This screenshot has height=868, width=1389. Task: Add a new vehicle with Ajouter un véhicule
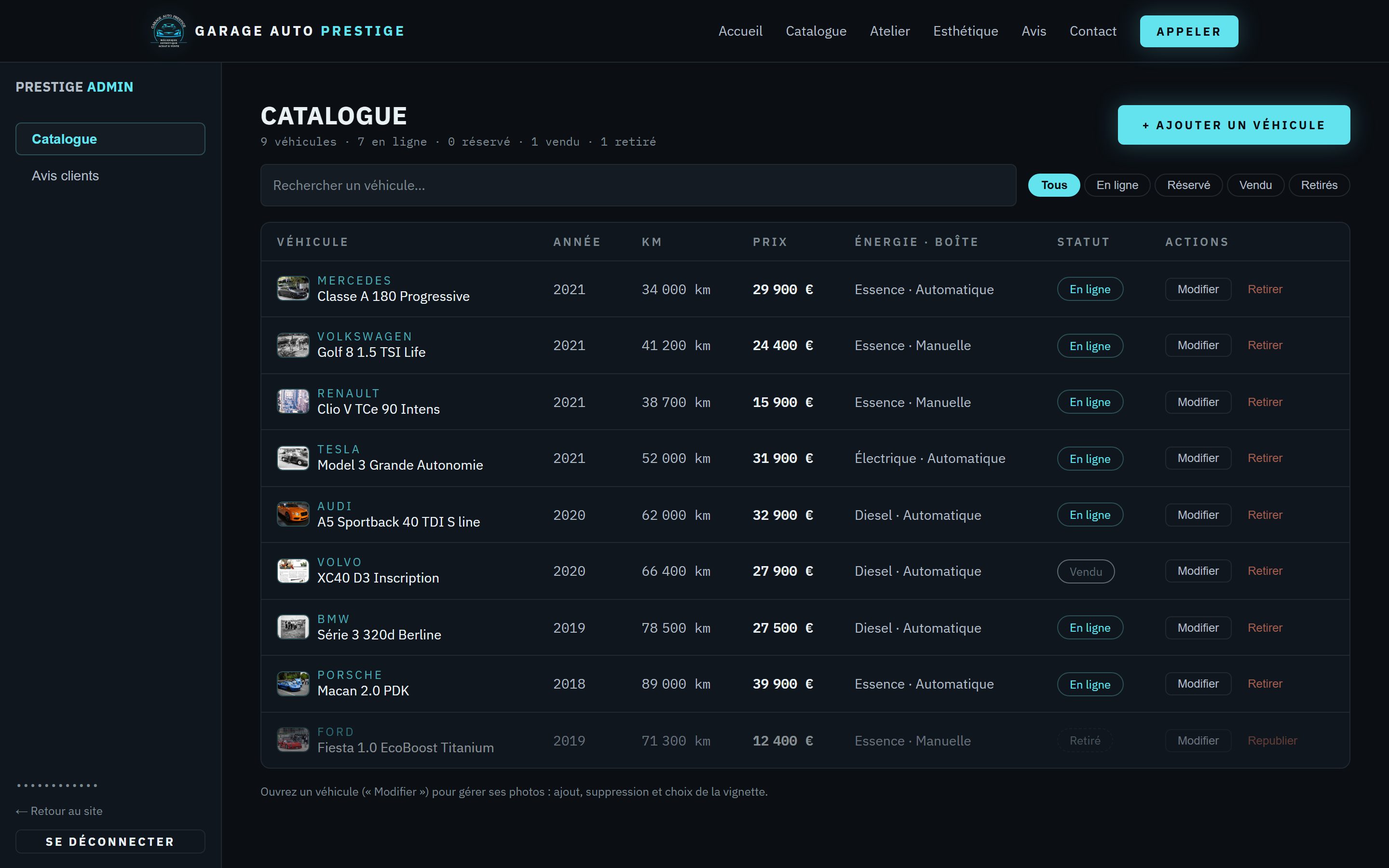pos(1233,124)
